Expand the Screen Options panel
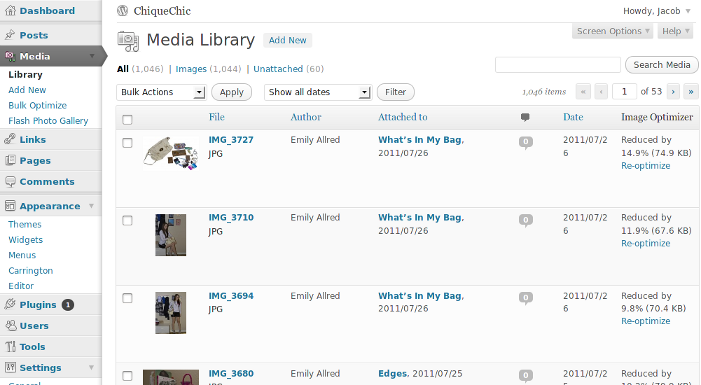 coord(612,31)
